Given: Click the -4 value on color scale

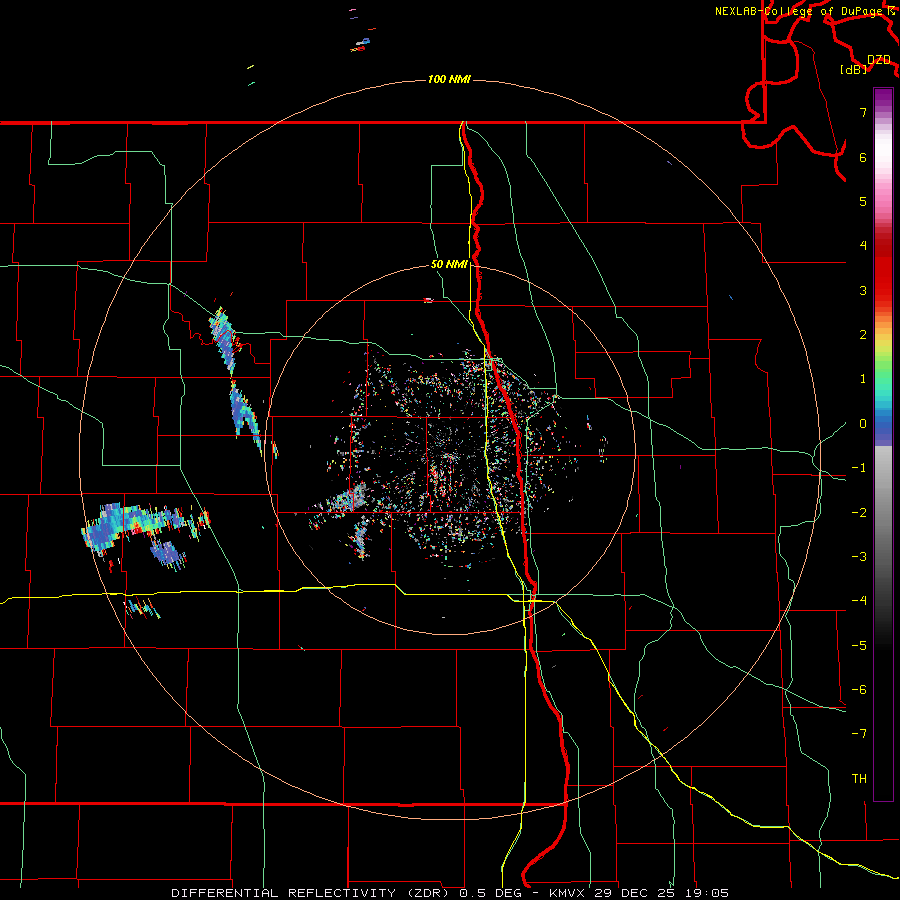Looking at the screenshot, I should pyautogui.click(x=859, y=601).
